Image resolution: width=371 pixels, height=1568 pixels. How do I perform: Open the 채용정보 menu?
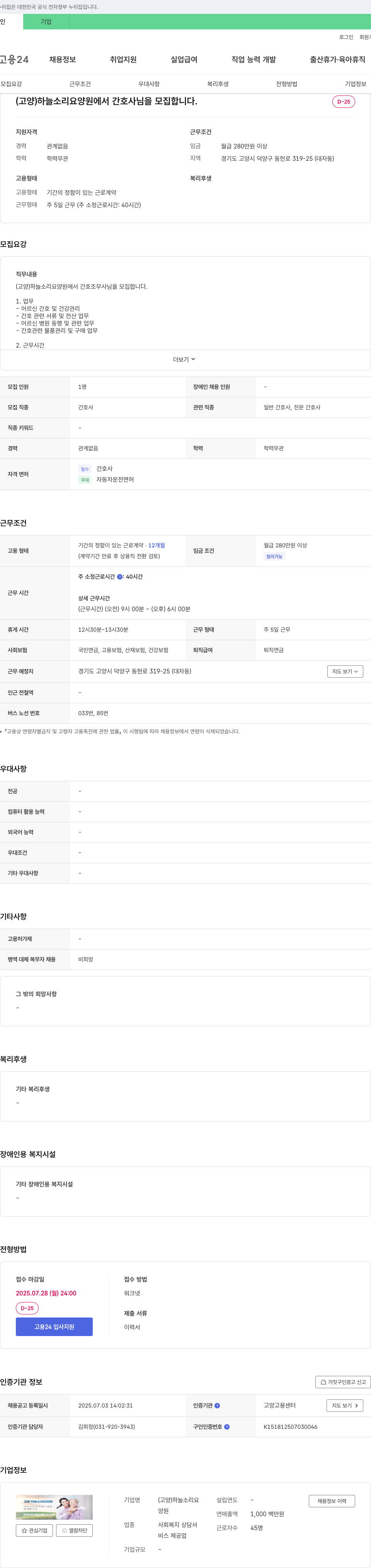[x=63, y=60]
